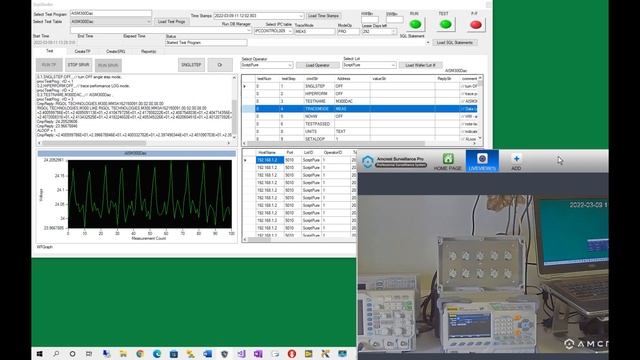Open the Select IPC table dropdown

pyautogui.click(x=273, y=31)
